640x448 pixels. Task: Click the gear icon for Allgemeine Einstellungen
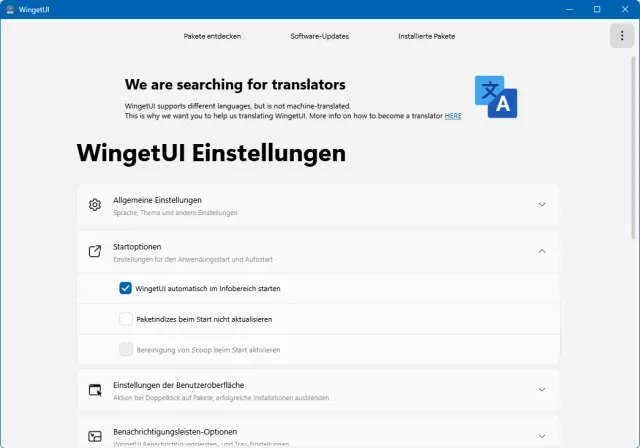(x=95, y=205)
